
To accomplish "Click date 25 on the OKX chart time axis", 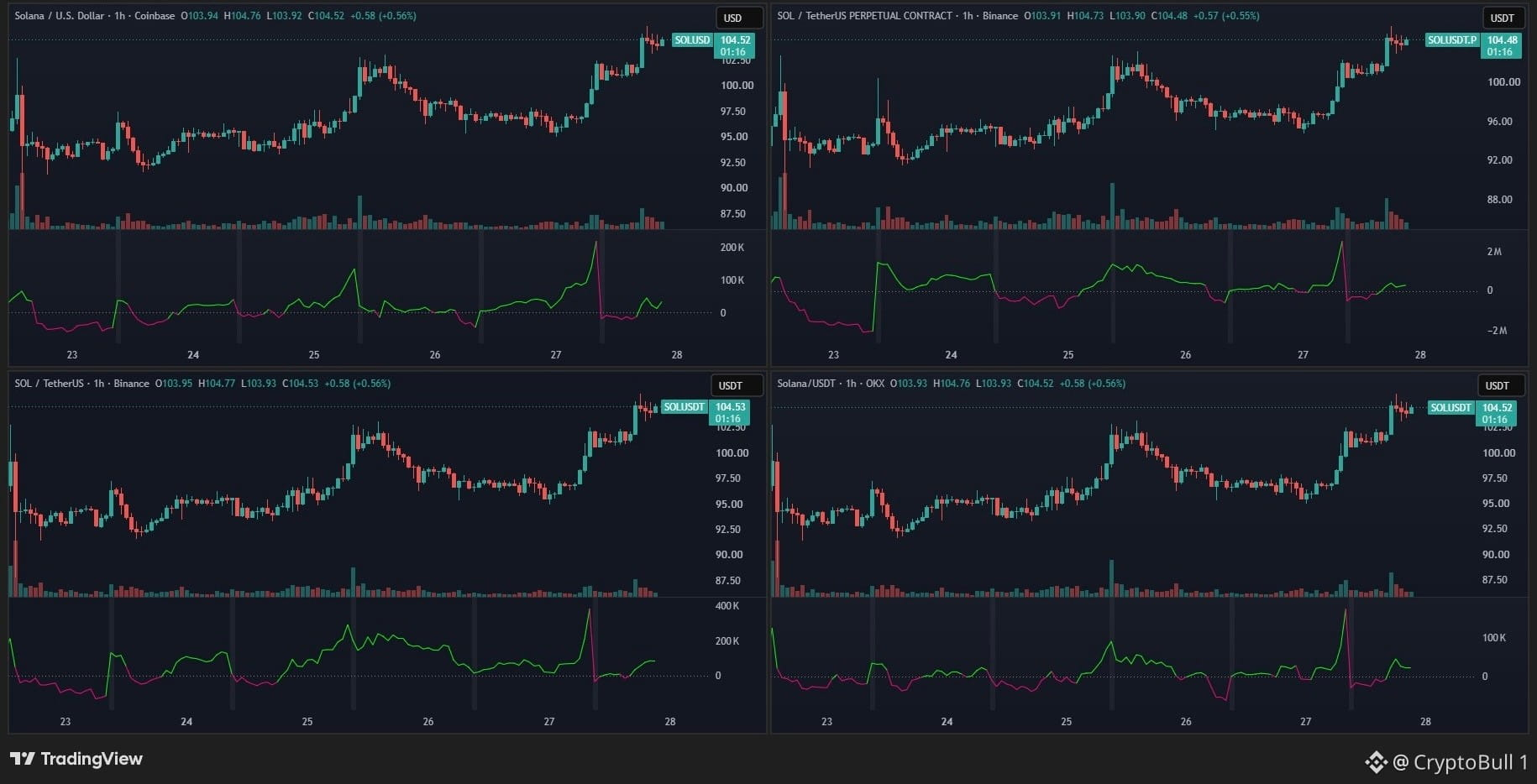I will click(1067, 722).
